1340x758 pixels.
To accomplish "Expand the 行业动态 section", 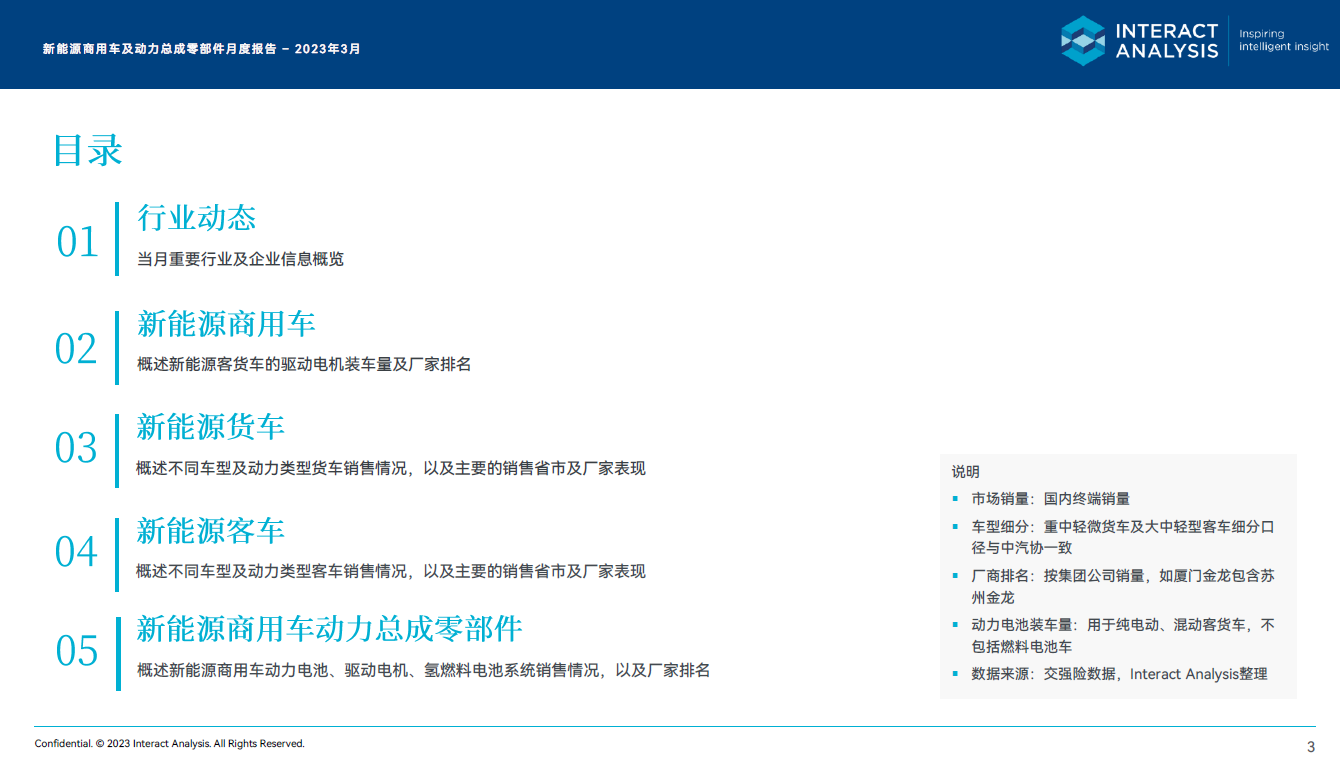I will (x=197, y=218).
